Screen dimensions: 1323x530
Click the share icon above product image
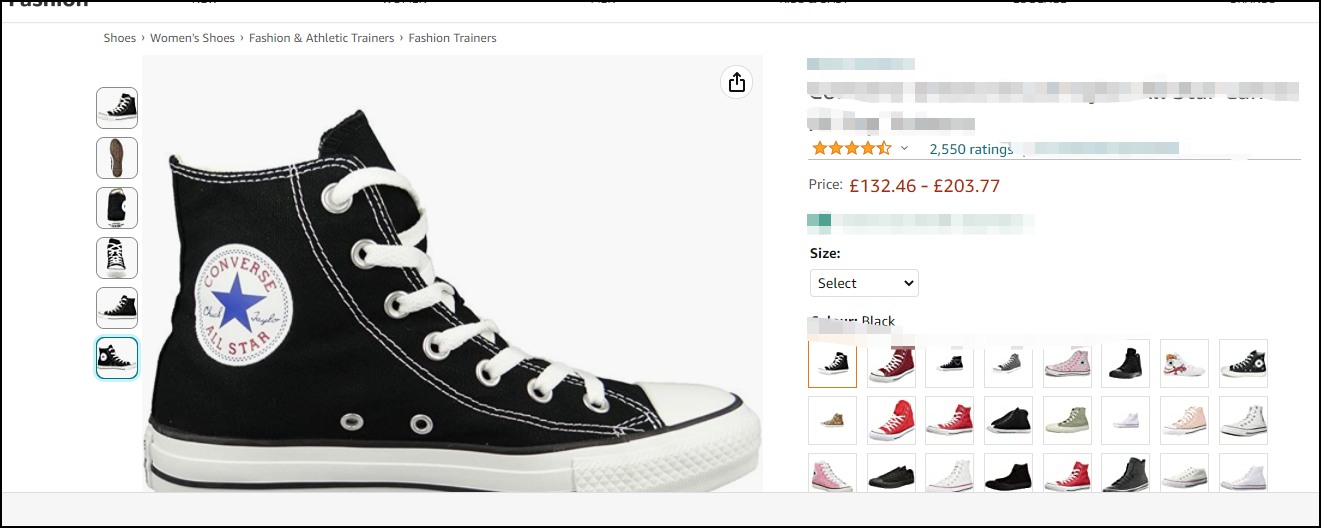point(737,82)
